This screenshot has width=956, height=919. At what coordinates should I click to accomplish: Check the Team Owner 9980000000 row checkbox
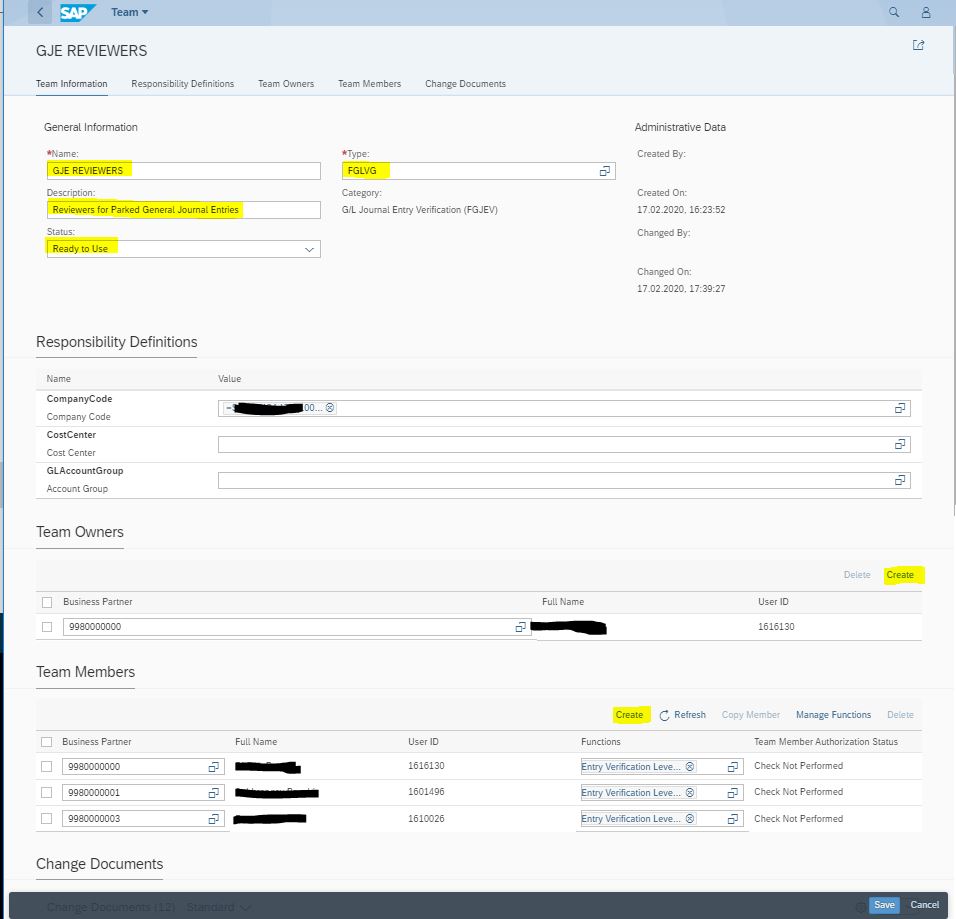[47, 627]
